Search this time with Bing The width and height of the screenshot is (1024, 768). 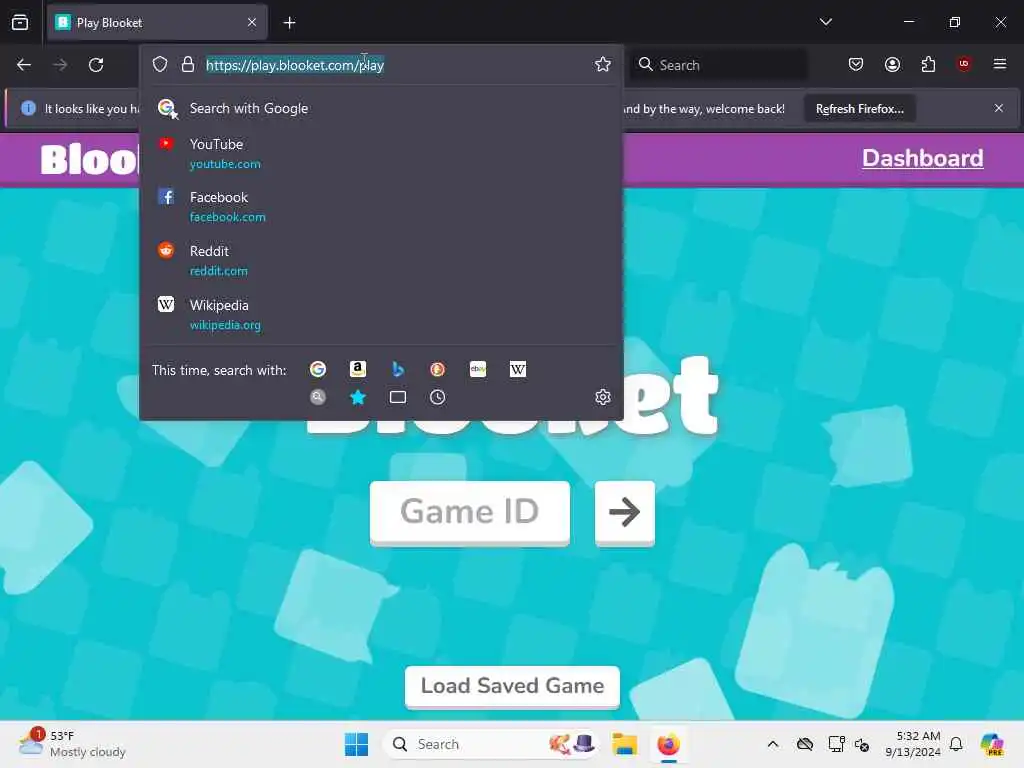click(x=398, y=370)
